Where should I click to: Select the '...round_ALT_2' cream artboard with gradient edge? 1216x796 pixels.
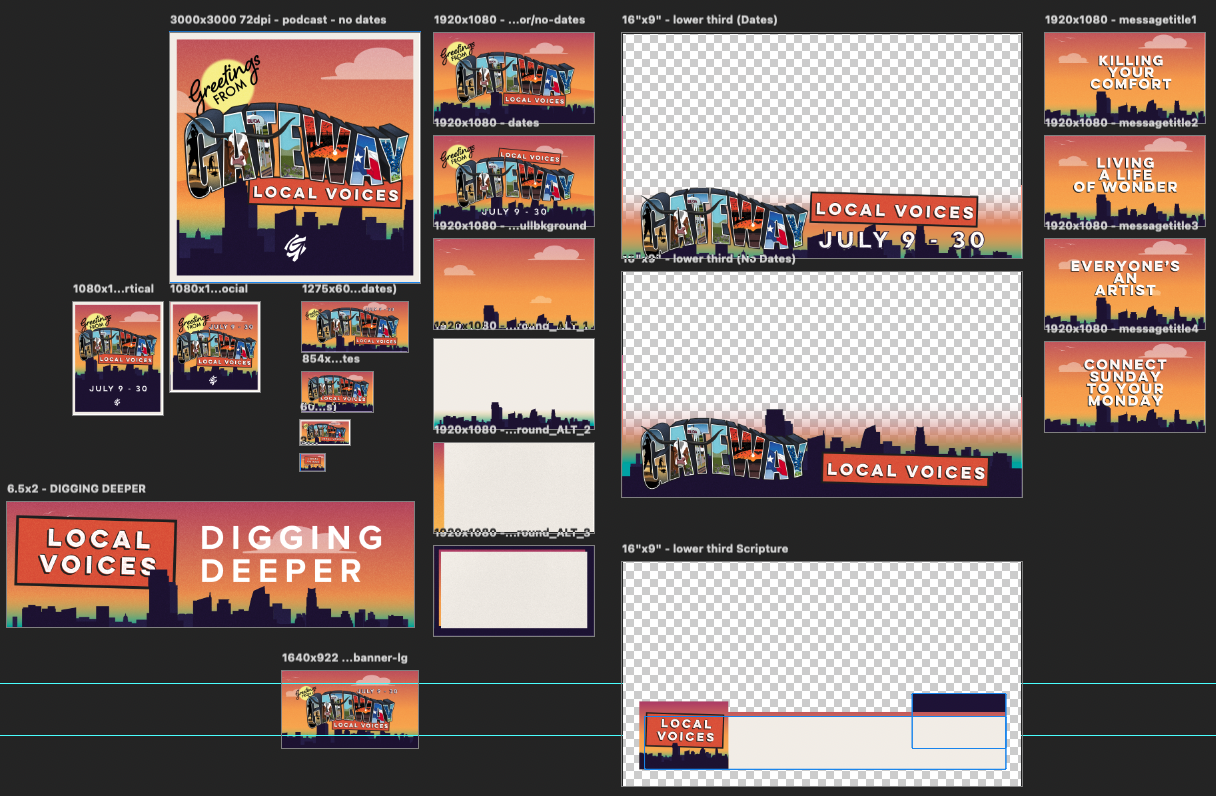pyautogui.click(x=514, y=487)
